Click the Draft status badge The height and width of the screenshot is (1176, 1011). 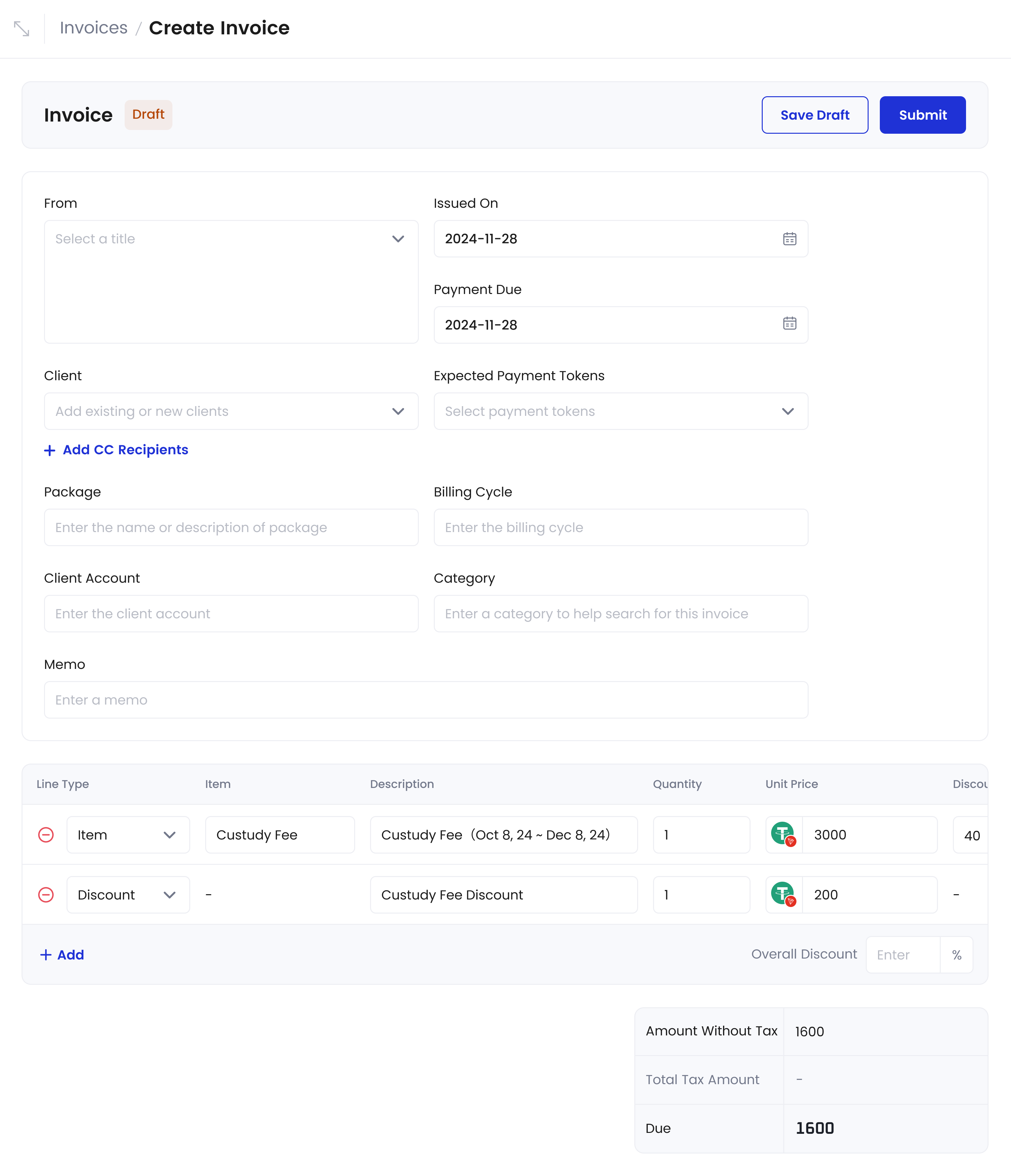pos(148,114)
